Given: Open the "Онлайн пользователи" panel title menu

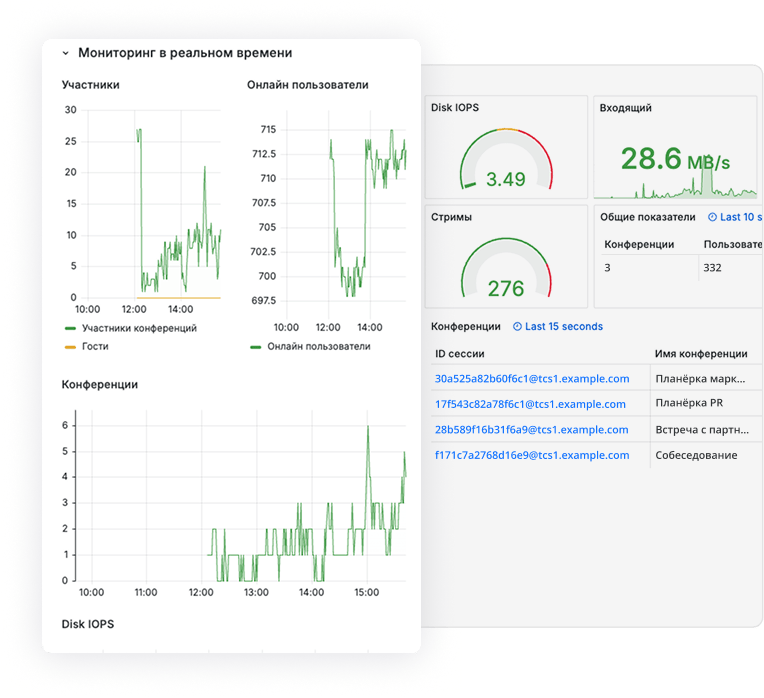Looking at the screenshot, I should [307, 85].
